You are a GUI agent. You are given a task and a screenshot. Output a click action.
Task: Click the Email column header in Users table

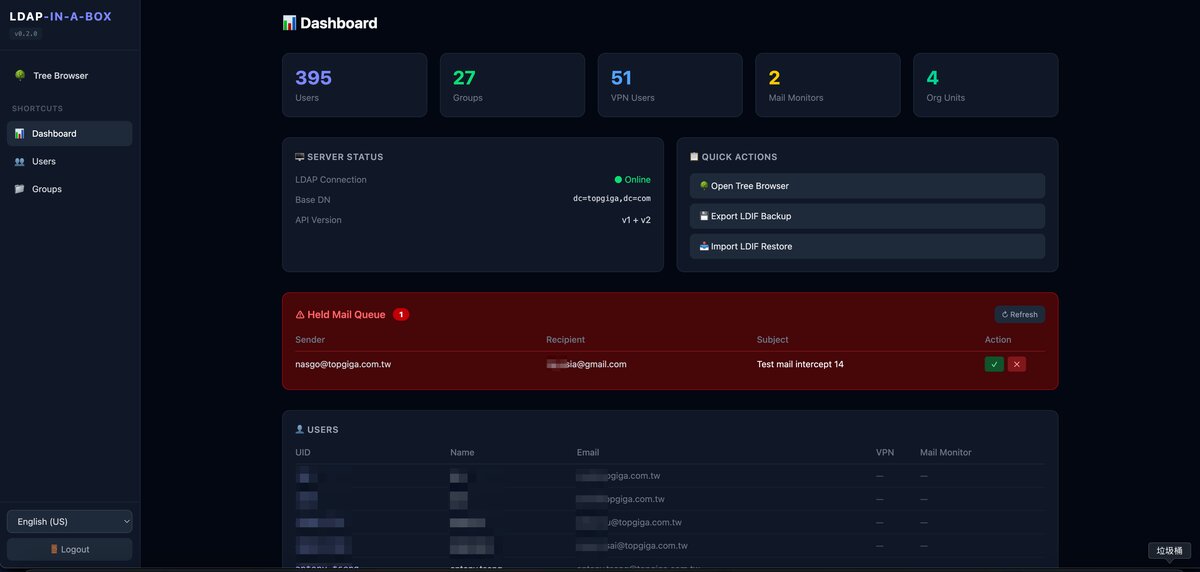588,452
